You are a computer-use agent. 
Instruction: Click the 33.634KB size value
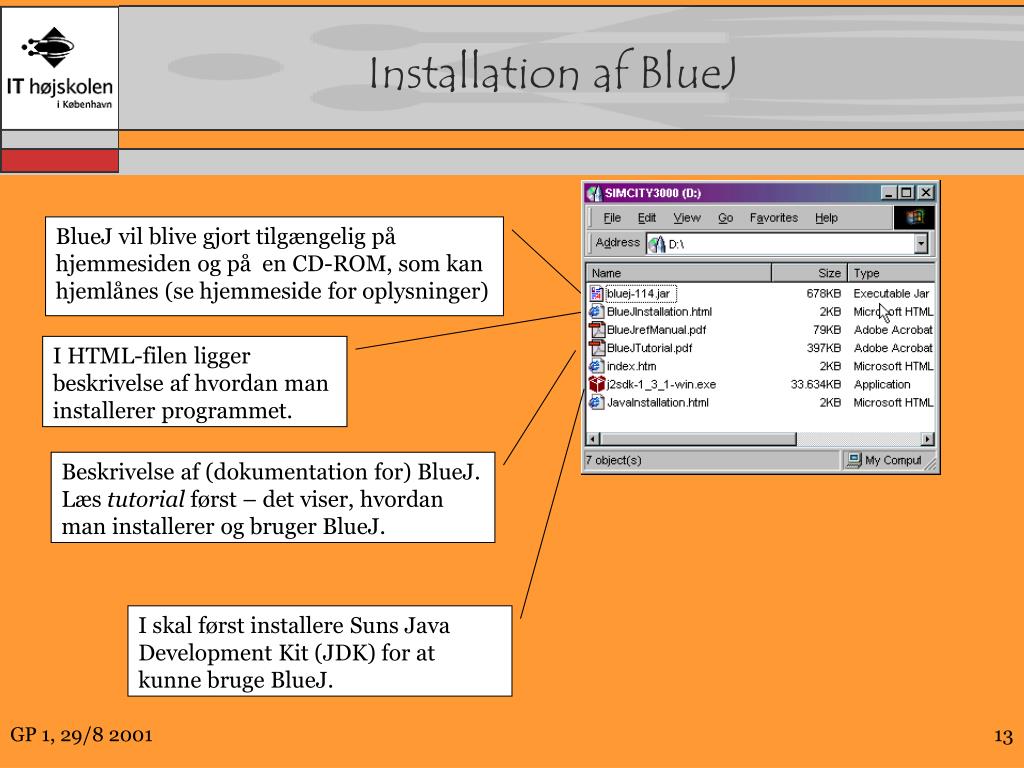point(816,385)
